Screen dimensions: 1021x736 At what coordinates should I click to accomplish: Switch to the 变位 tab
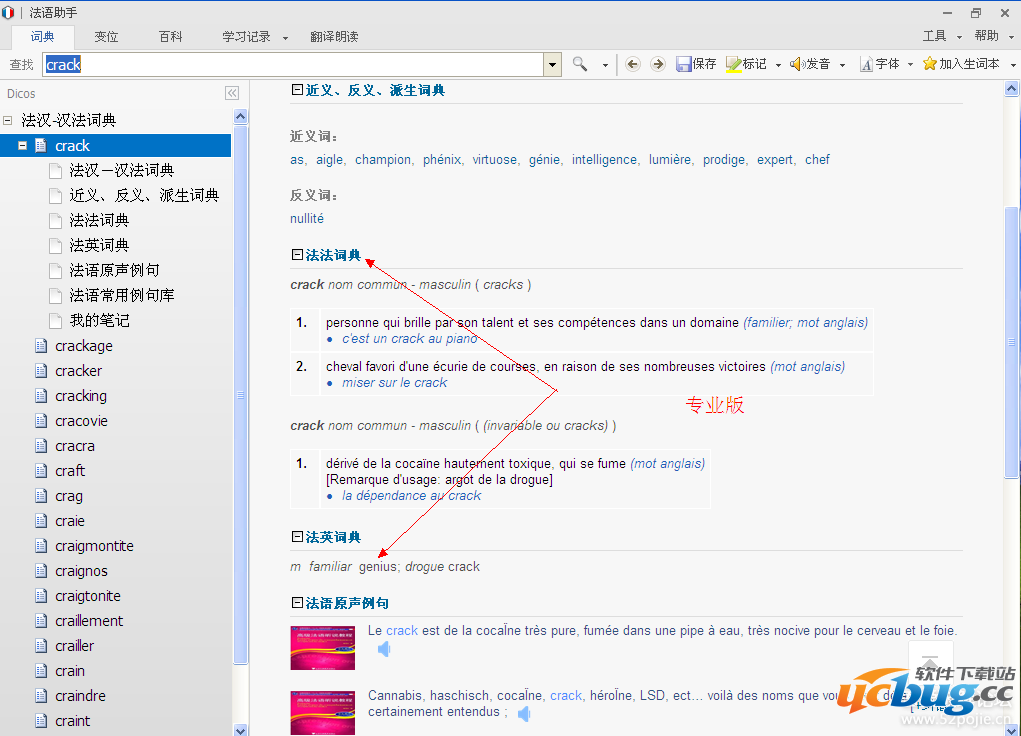point(106,36)
